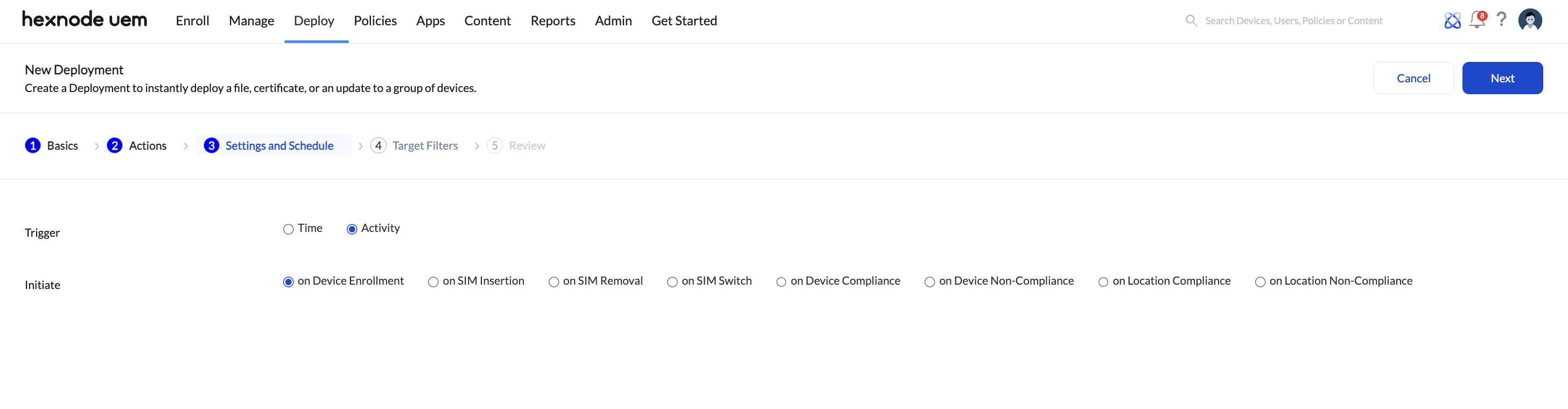Image resolution: width=1568 pixels, height=409 pixels.
Task: Open the Reports menu
Action: tap(552, 20)
